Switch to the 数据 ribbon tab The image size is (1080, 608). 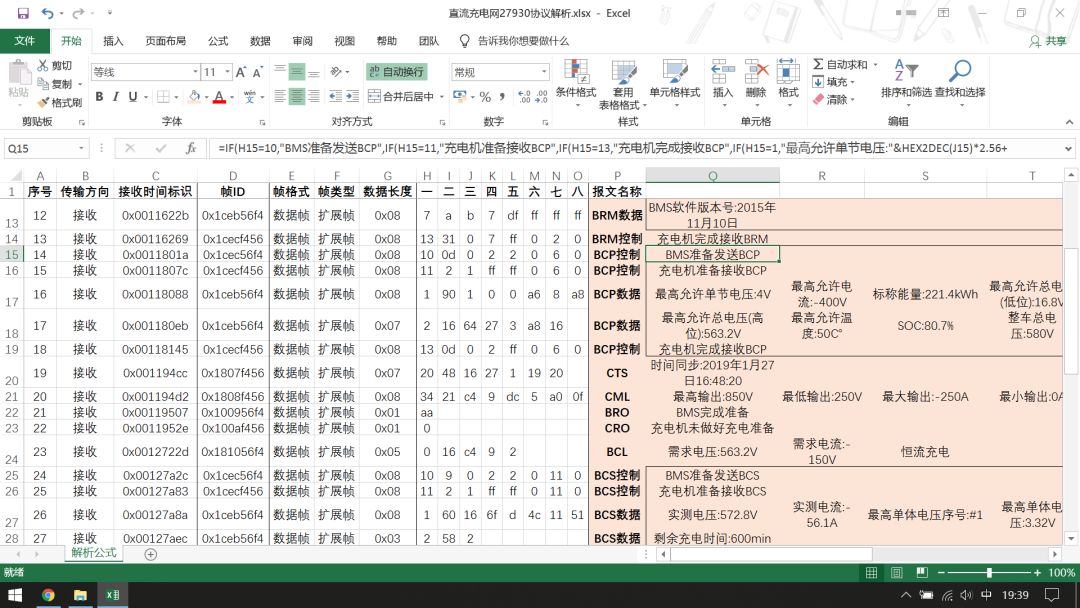click(x=259, y=41)
